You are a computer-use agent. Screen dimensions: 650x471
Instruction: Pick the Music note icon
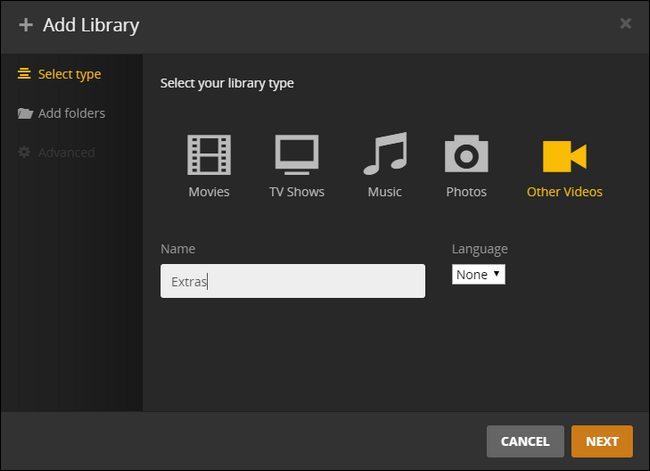(x=384, y=155)
